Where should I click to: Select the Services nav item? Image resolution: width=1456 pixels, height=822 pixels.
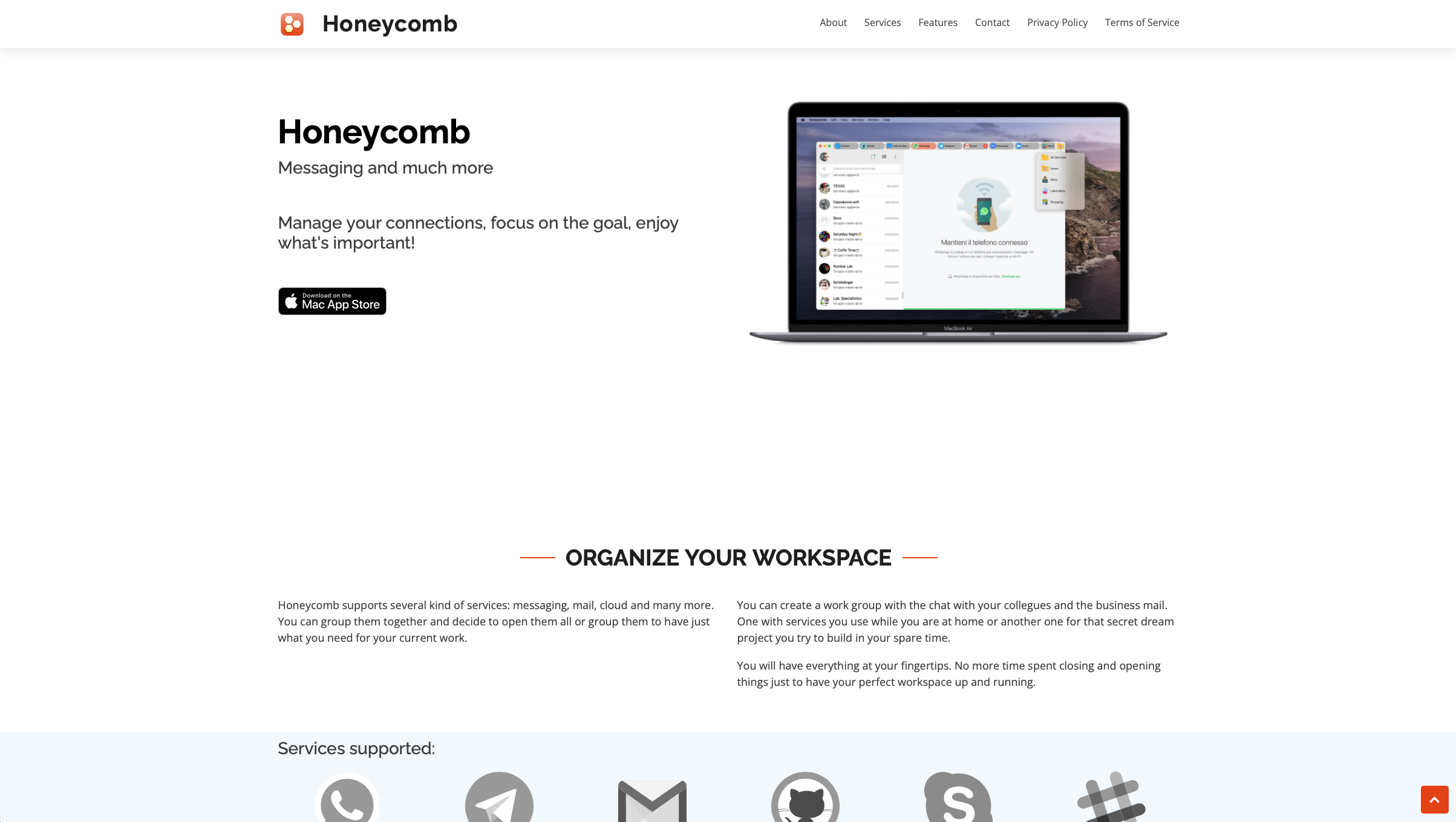point(882,22)
